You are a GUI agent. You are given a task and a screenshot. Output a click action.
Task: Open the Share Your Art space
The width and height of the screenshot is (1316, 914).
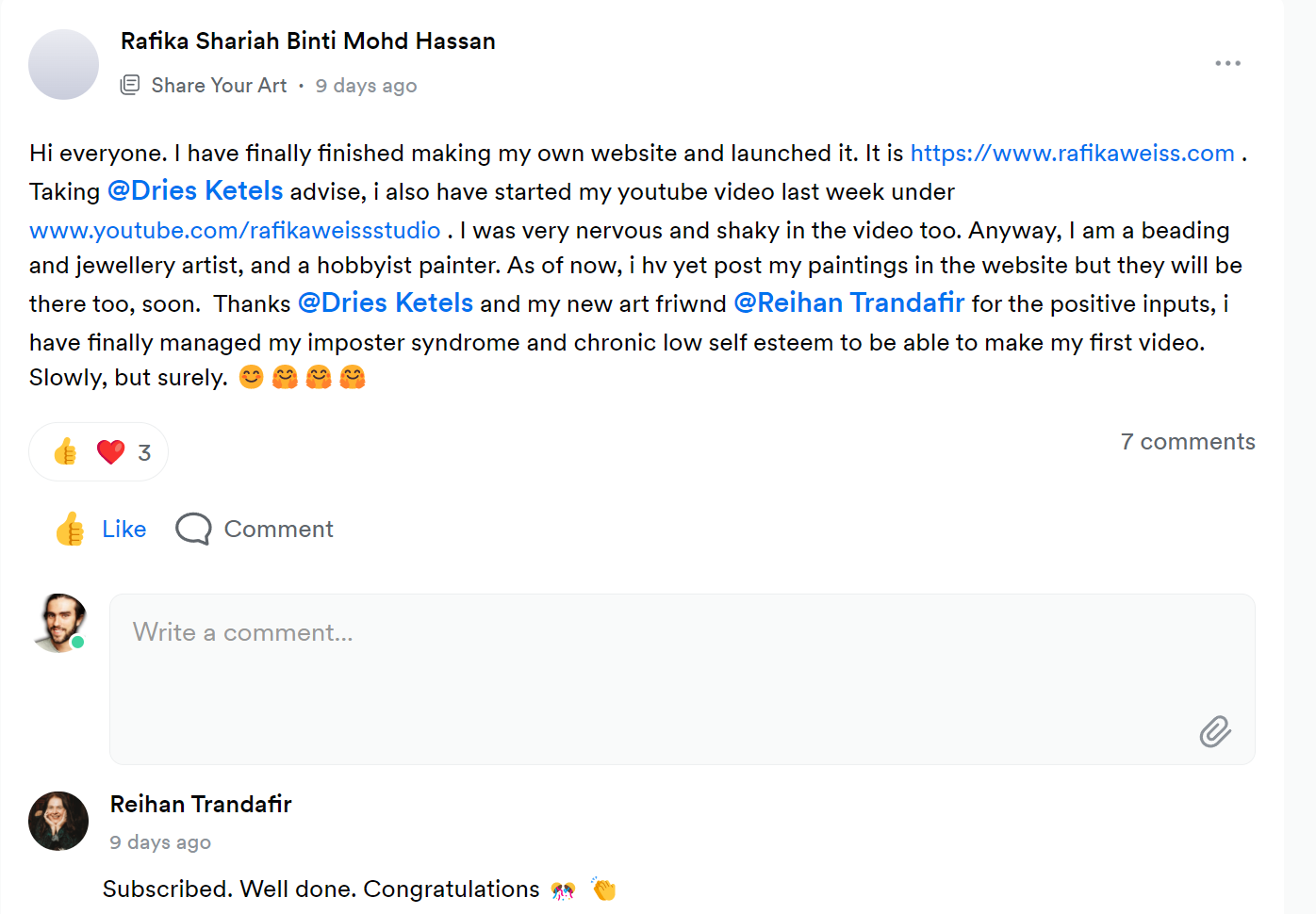219,86
